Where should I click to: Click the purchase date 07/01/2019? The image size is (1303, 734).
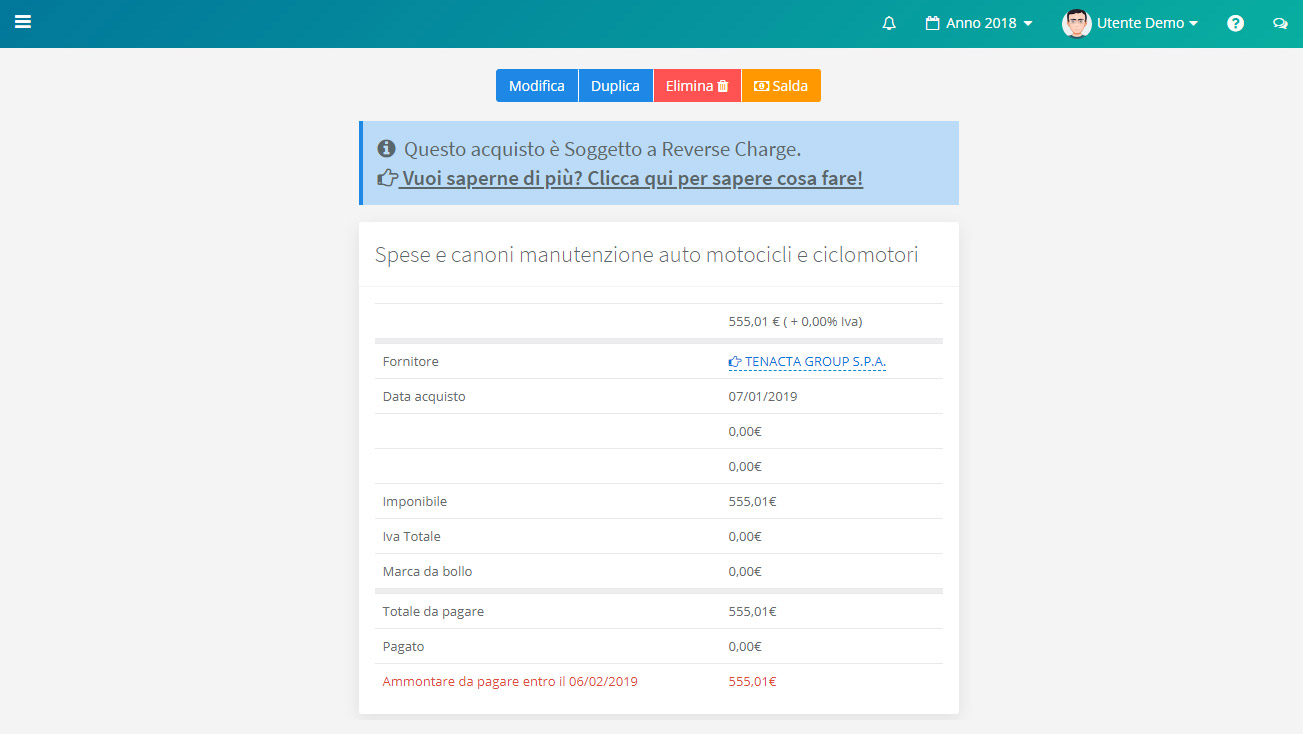click(762, 397)
